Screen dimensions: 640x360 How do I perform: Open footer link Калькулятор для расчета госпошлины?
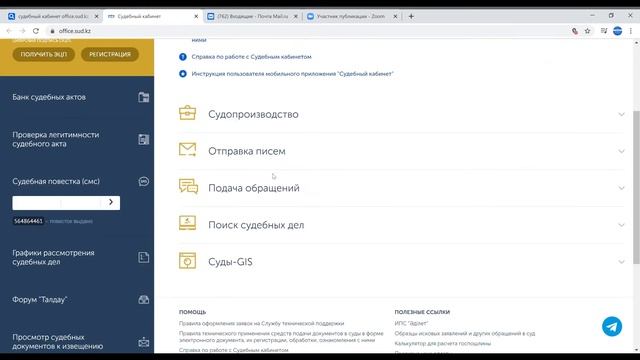click(442, 344)
